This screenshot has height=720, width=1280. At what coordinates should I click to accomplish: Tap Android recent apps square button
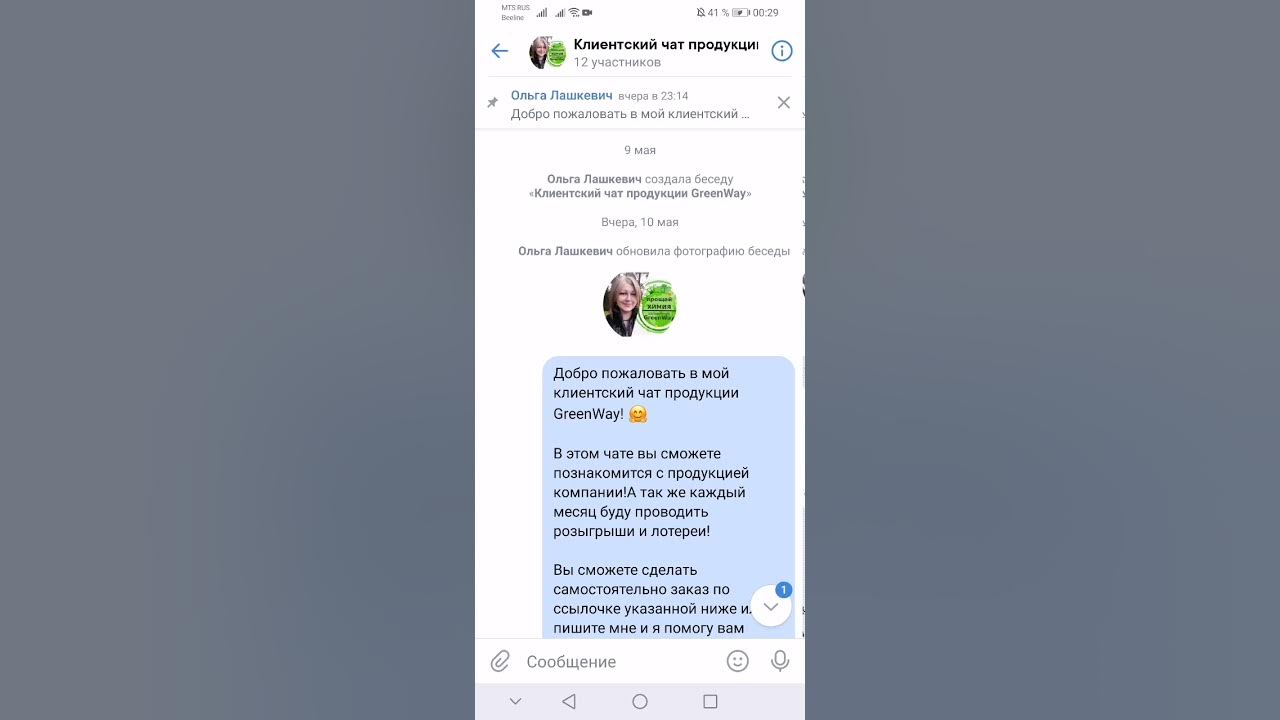click(710, 702)
